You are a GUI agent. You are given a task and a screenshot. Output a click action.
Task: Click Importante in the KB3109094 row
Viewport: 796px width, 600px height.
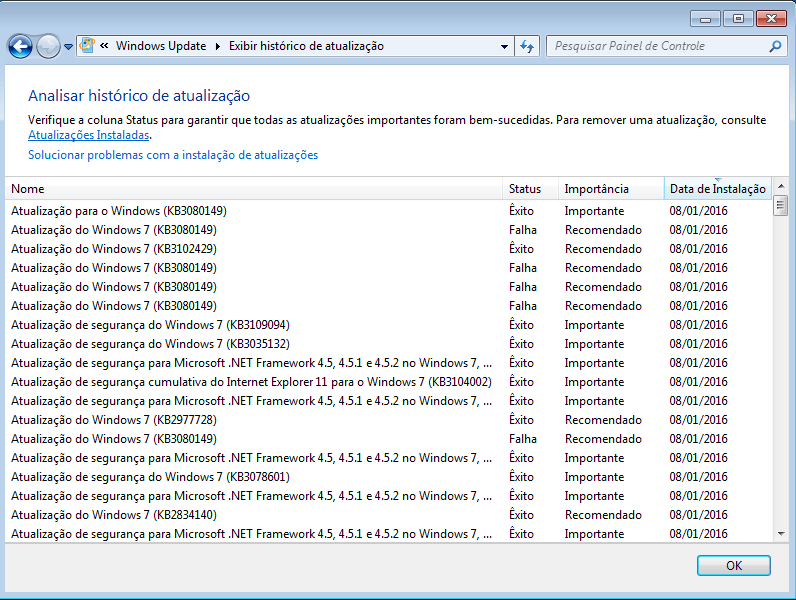[x=594, y=325]
